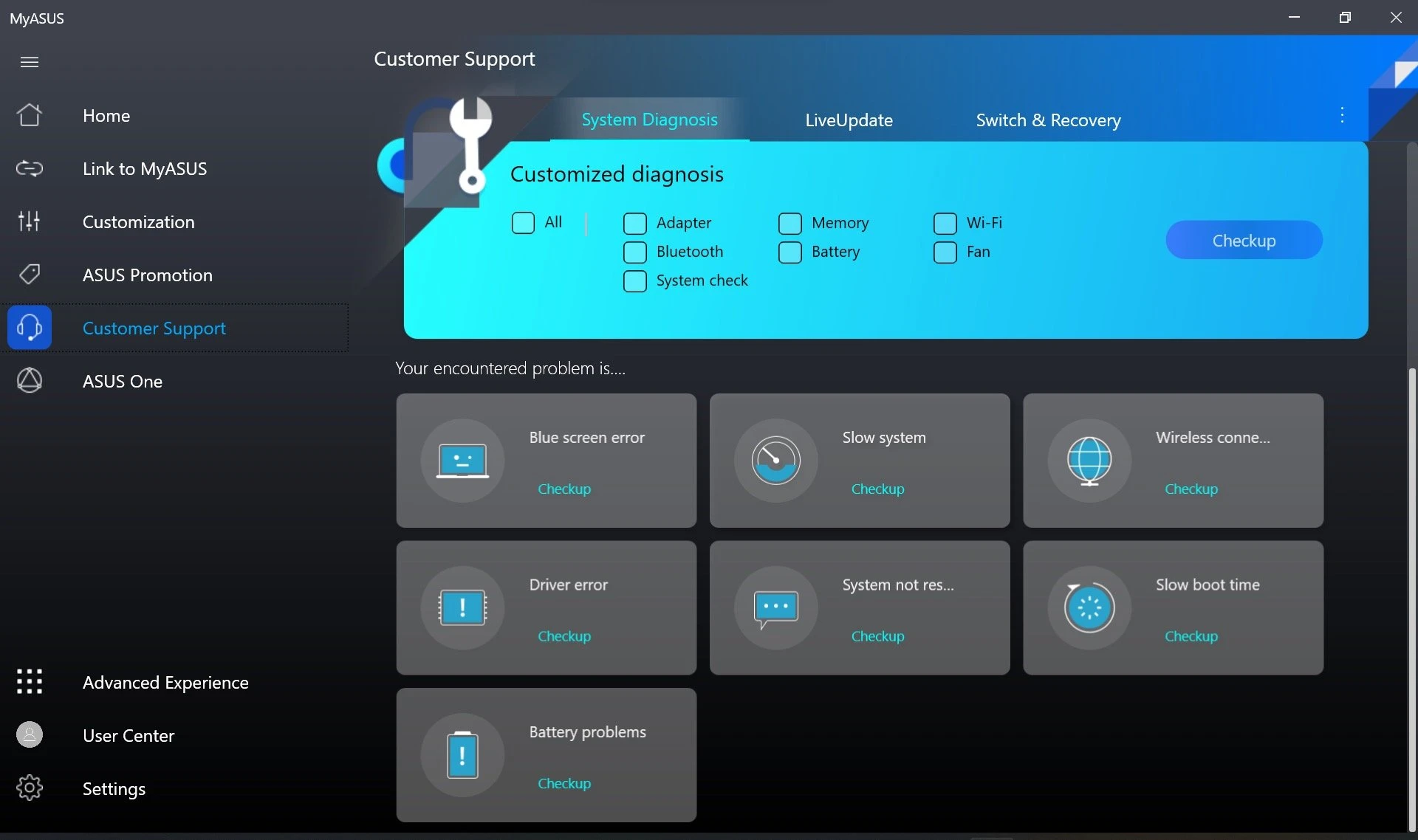
Task: Click the Battery problems title text
Action: coord(587,732)
